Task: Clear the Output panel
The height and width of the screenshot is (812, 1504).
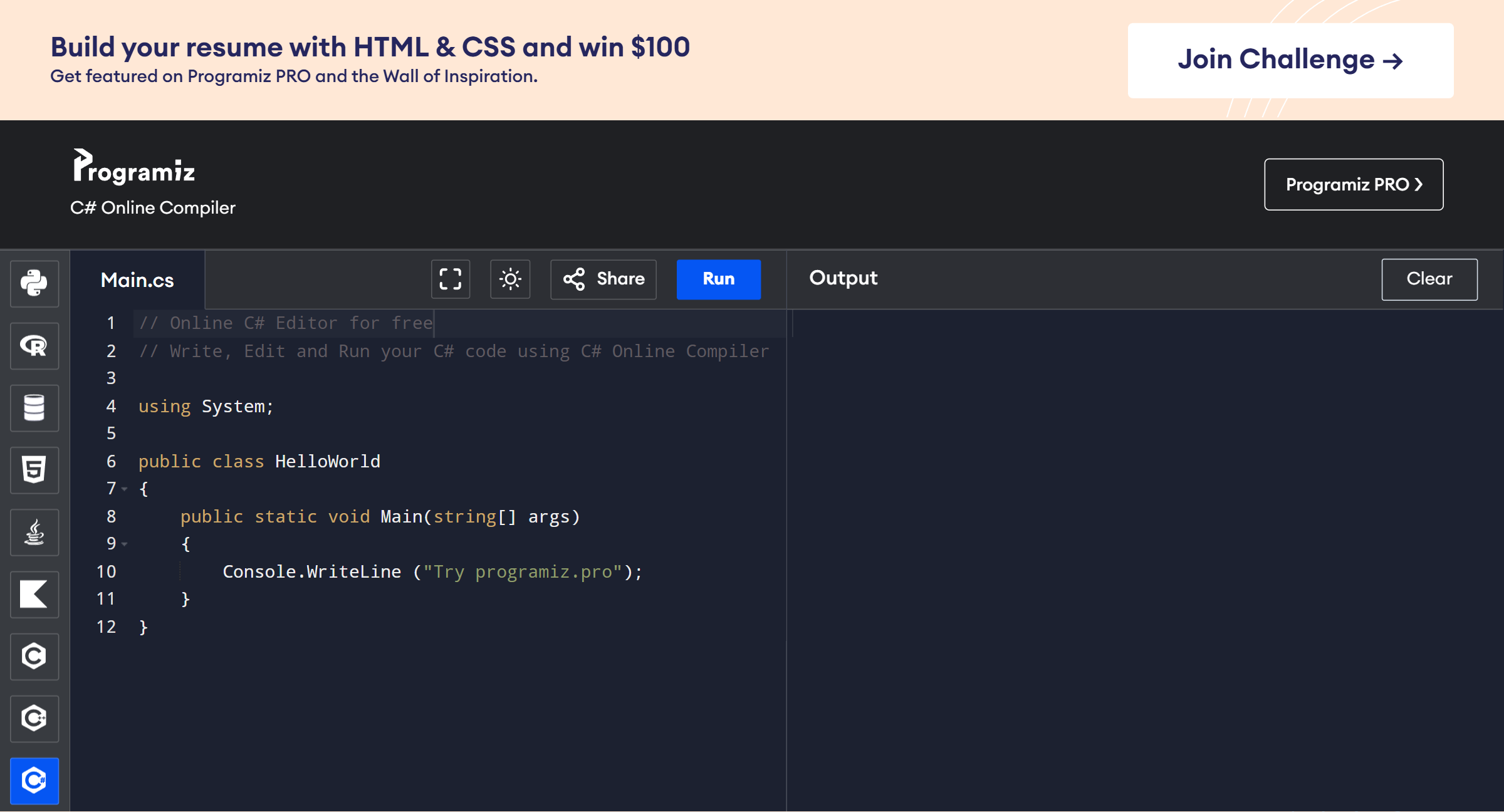Action: (1429, 279)
